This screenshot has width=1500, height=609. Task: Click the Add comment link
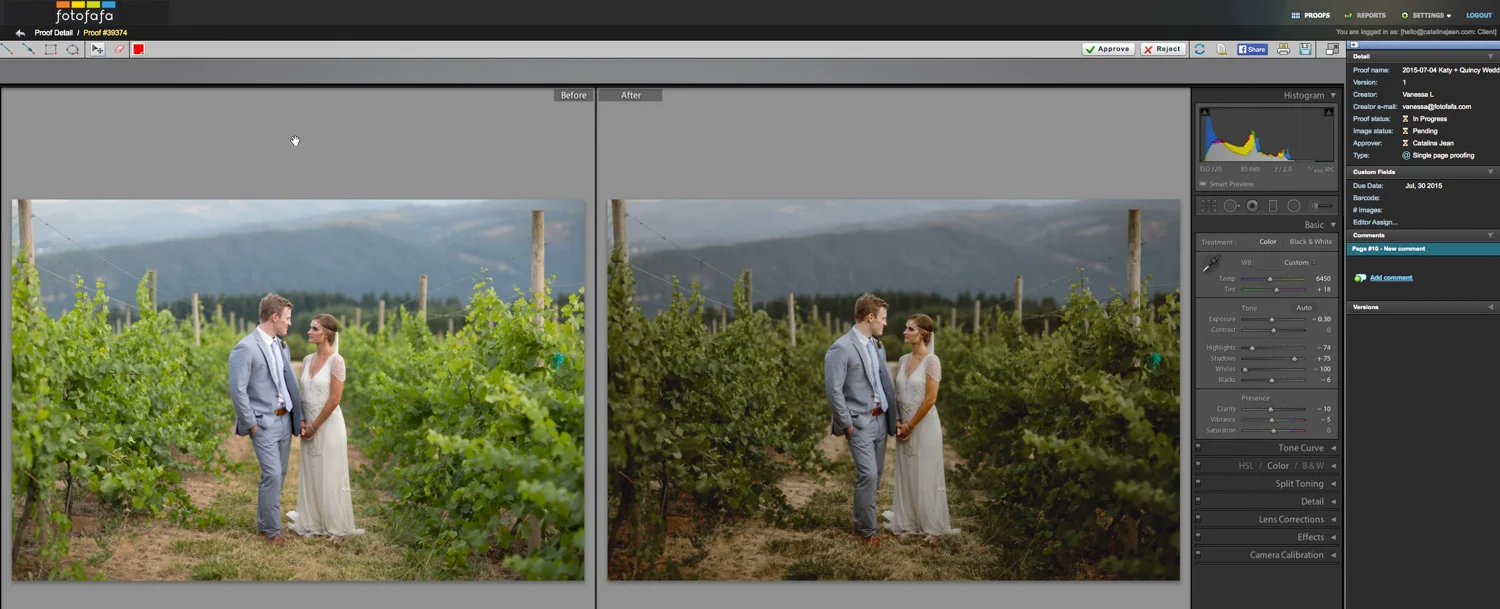(1391, 278)
